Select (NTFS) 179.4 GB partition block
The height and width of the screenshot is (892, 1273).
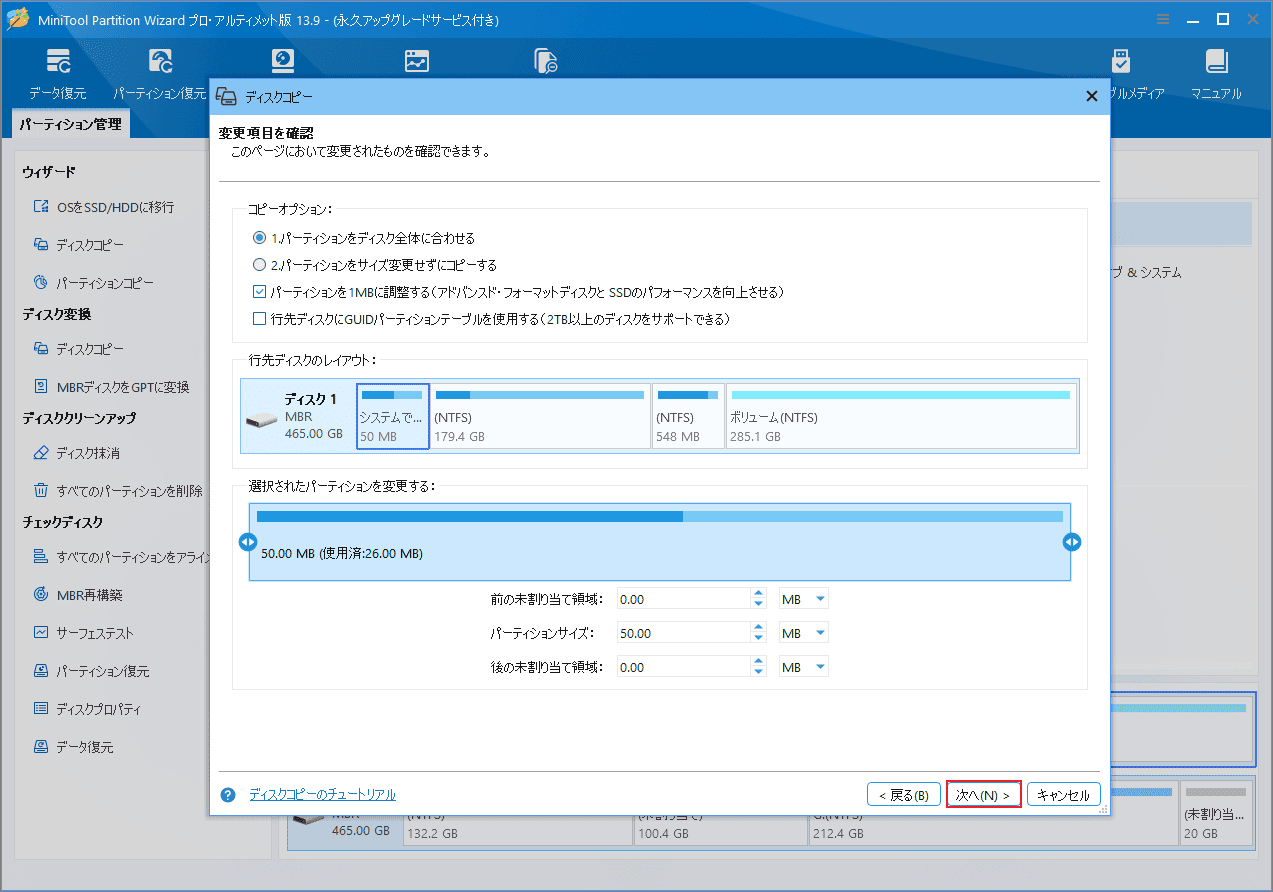tap(540, 416)
